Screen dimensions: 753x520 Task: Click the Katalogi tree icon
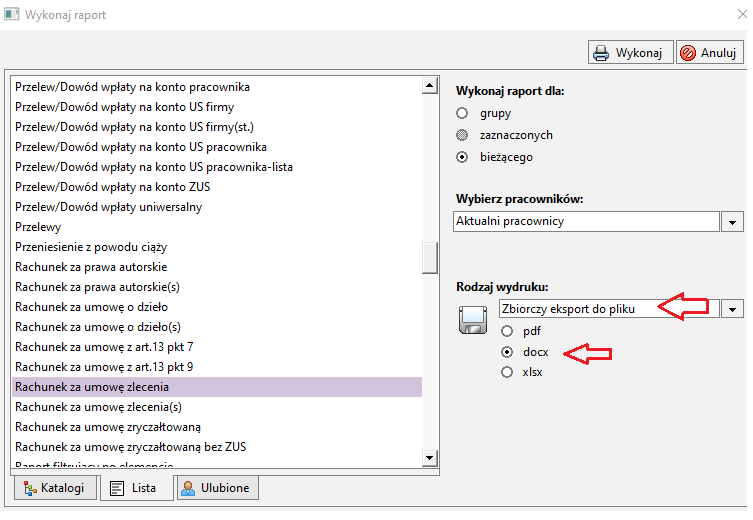[30, 488]
